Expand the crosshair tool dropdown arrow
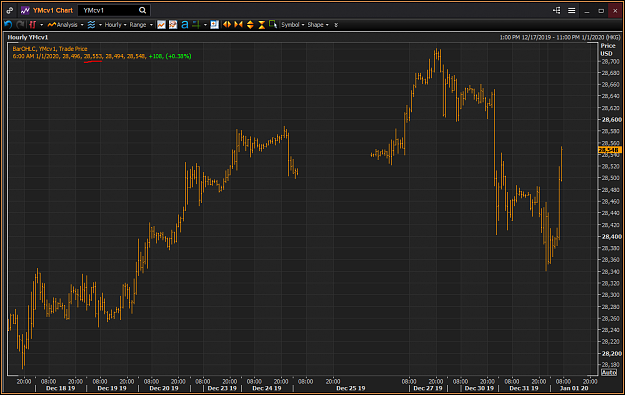 [x=205, y=25]
